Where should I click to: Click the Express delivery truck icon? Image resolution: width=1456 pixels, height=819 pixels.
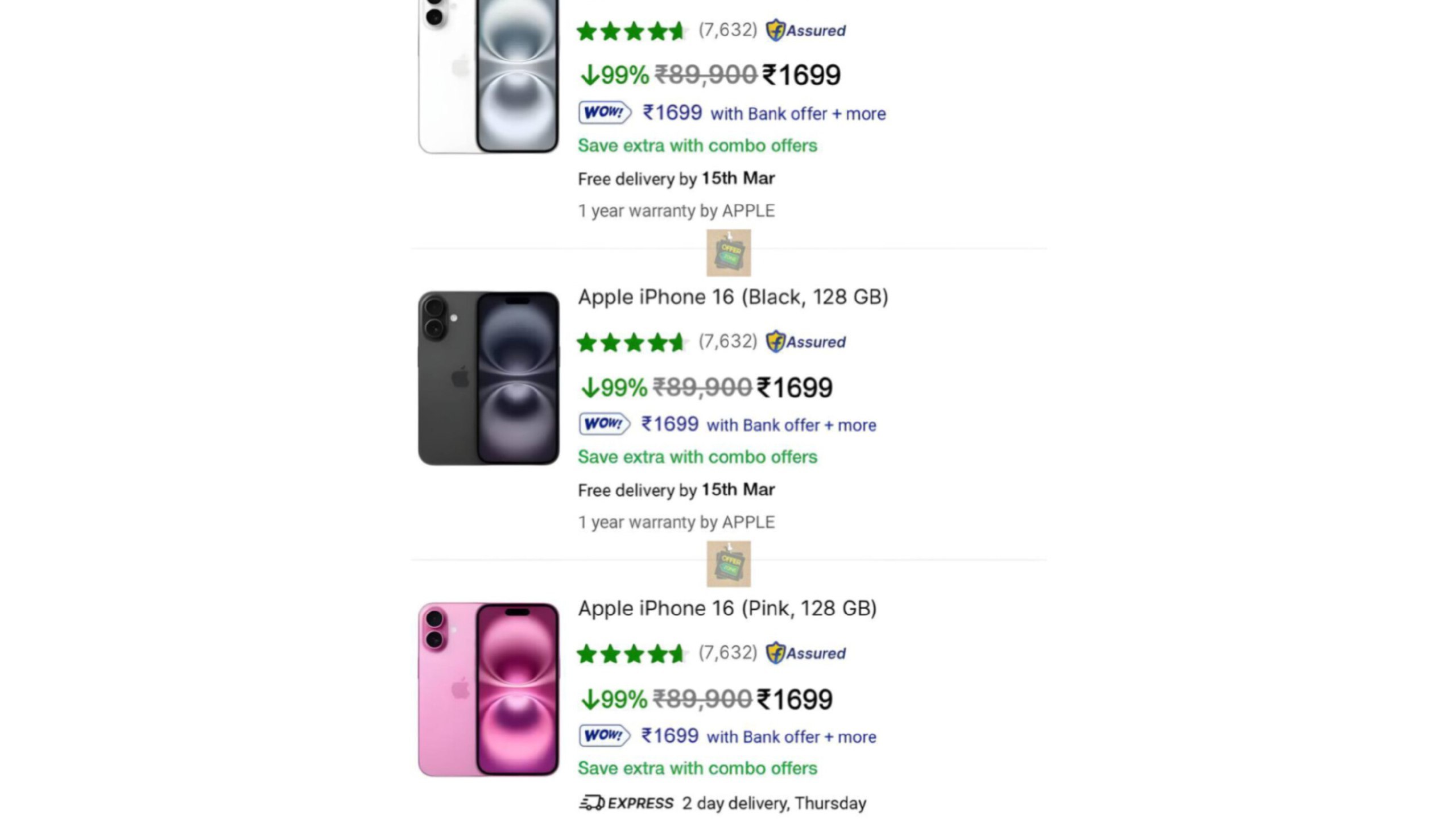pos(592,803)
